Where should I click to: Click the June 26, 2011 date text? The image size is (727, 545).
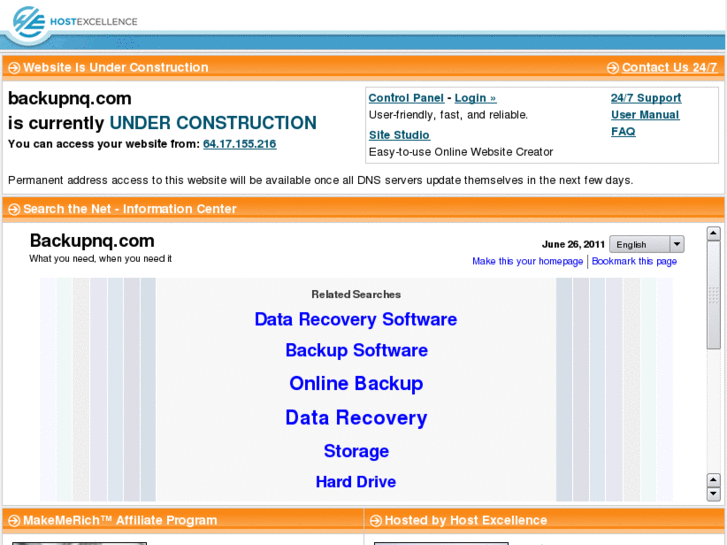click(573, 244)
